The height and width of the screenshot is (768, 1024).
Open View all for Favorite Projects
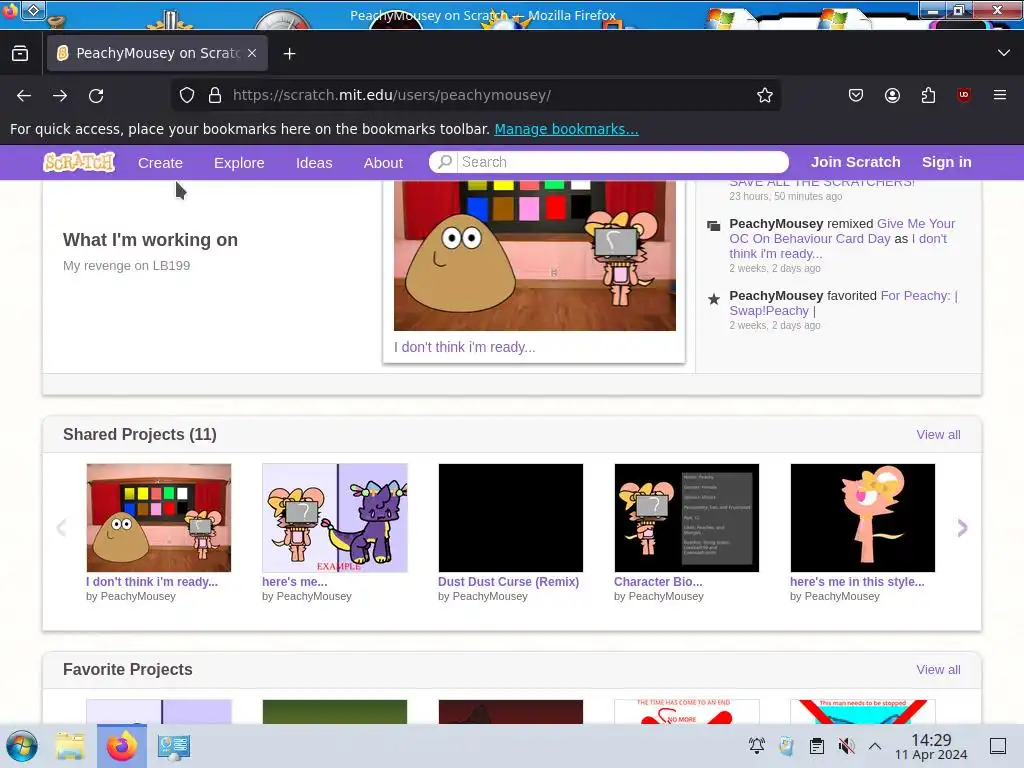tap(938, 670)
